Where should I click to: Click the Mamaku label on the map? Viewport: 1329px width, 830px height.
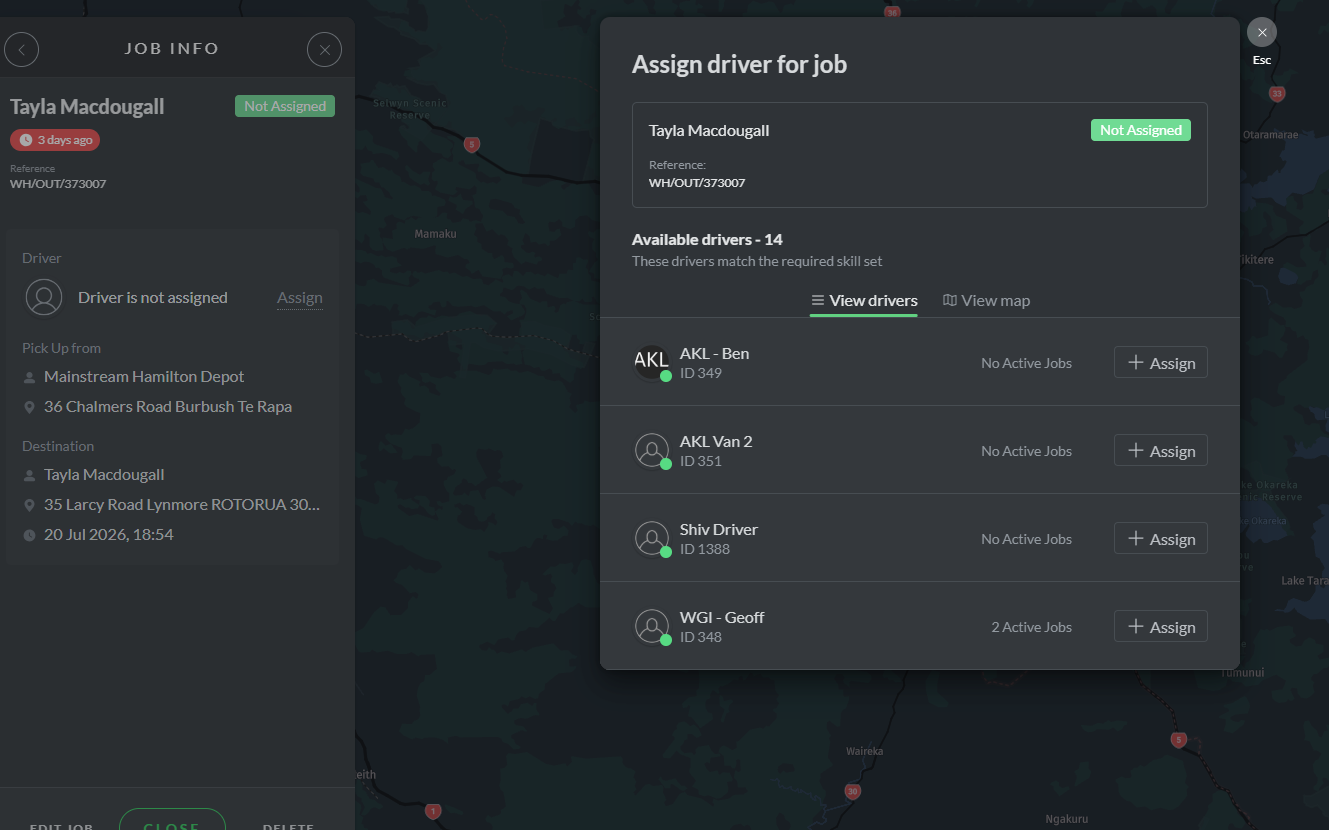(435, 234)
